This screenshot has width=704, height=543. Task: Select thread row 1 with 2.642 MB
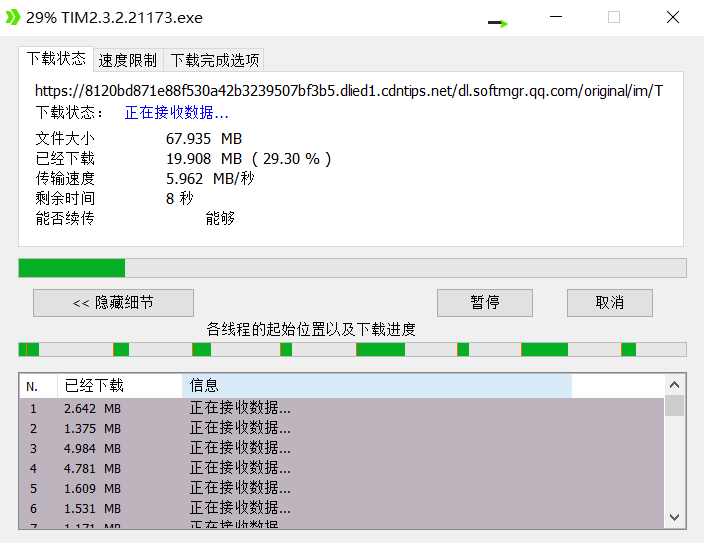[341, 408]
